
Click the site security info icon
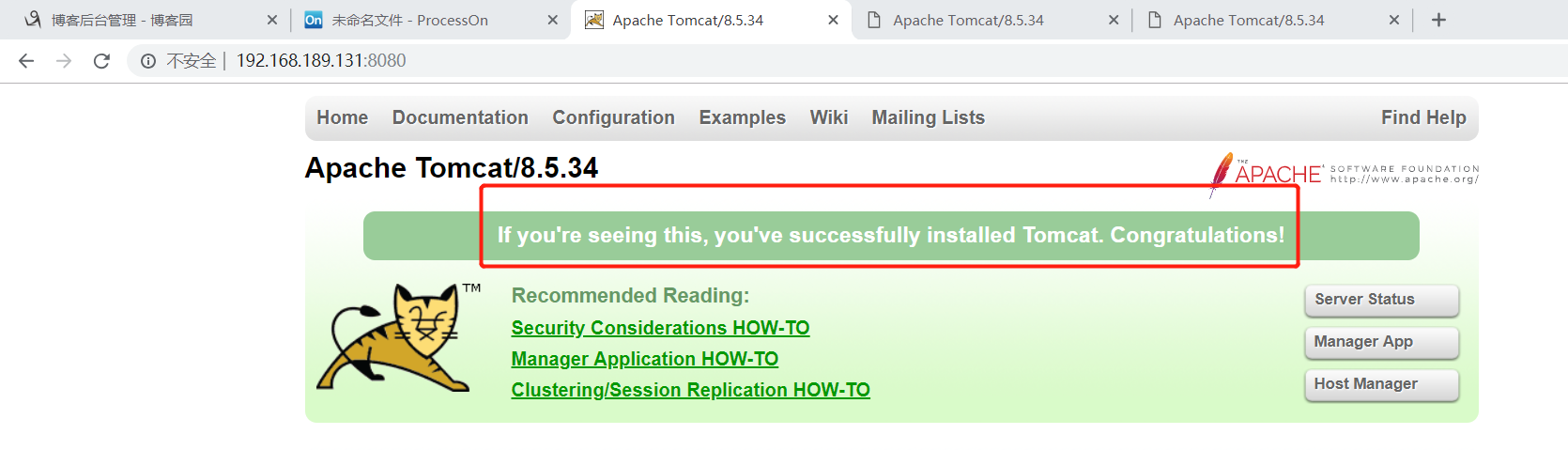coord(148,61)
